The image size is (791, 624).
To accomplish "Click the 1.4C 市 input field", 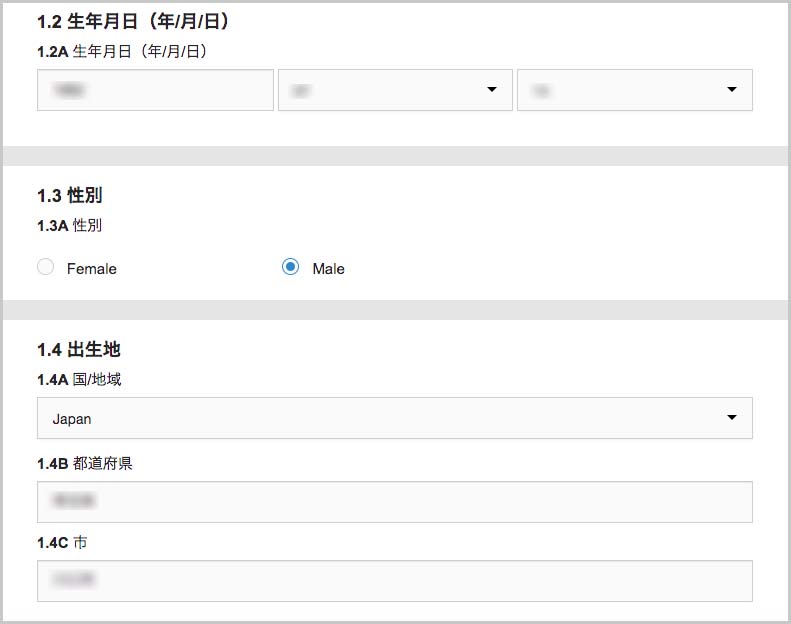I will (x=394, y=581).
